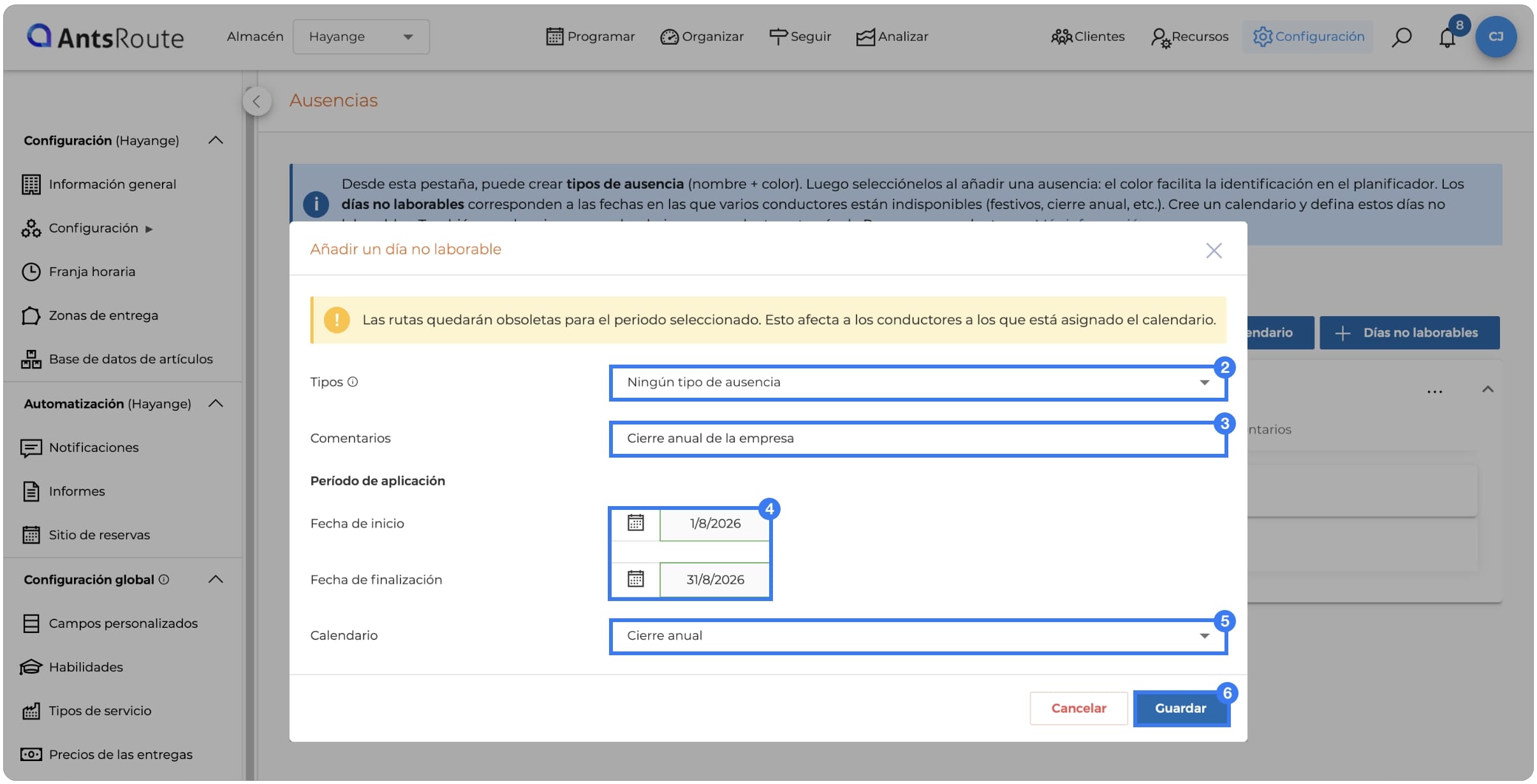Click the Base de datos boxes icon

tap(31, 359)
